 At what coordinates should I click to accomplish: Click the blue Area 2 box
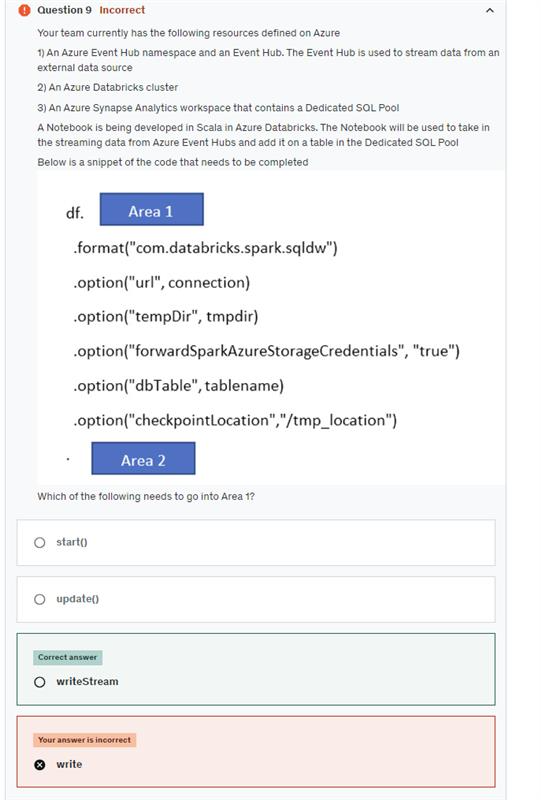coord(143,458)
